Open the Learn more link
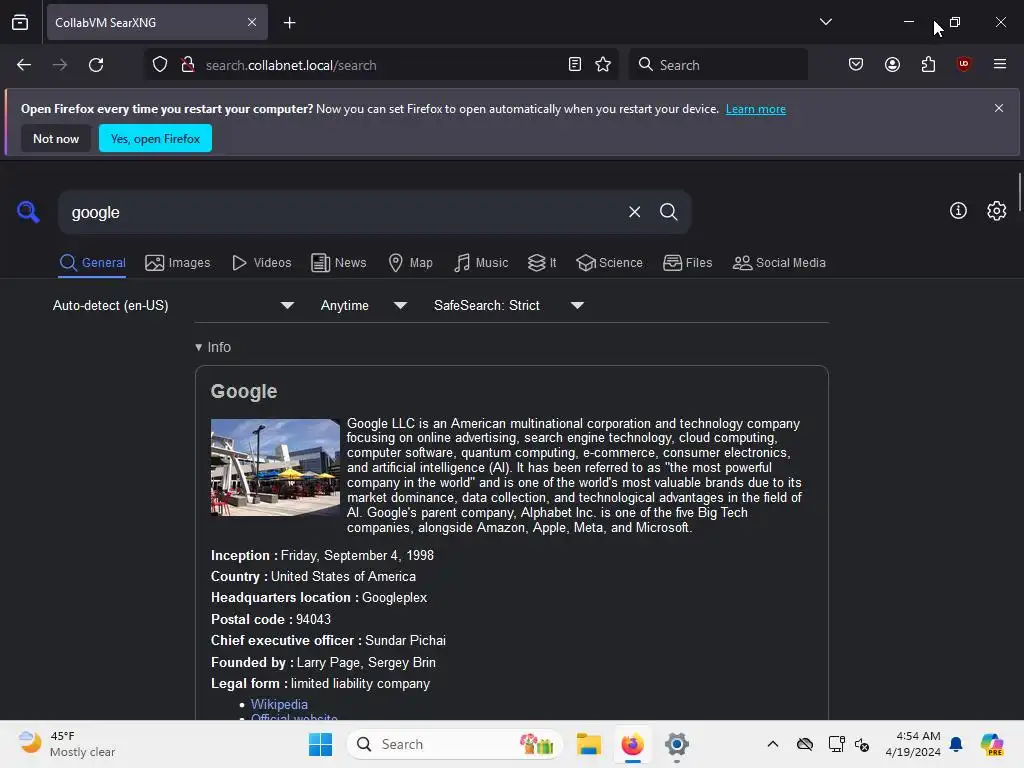The image size is (1024, 768). 756,109
